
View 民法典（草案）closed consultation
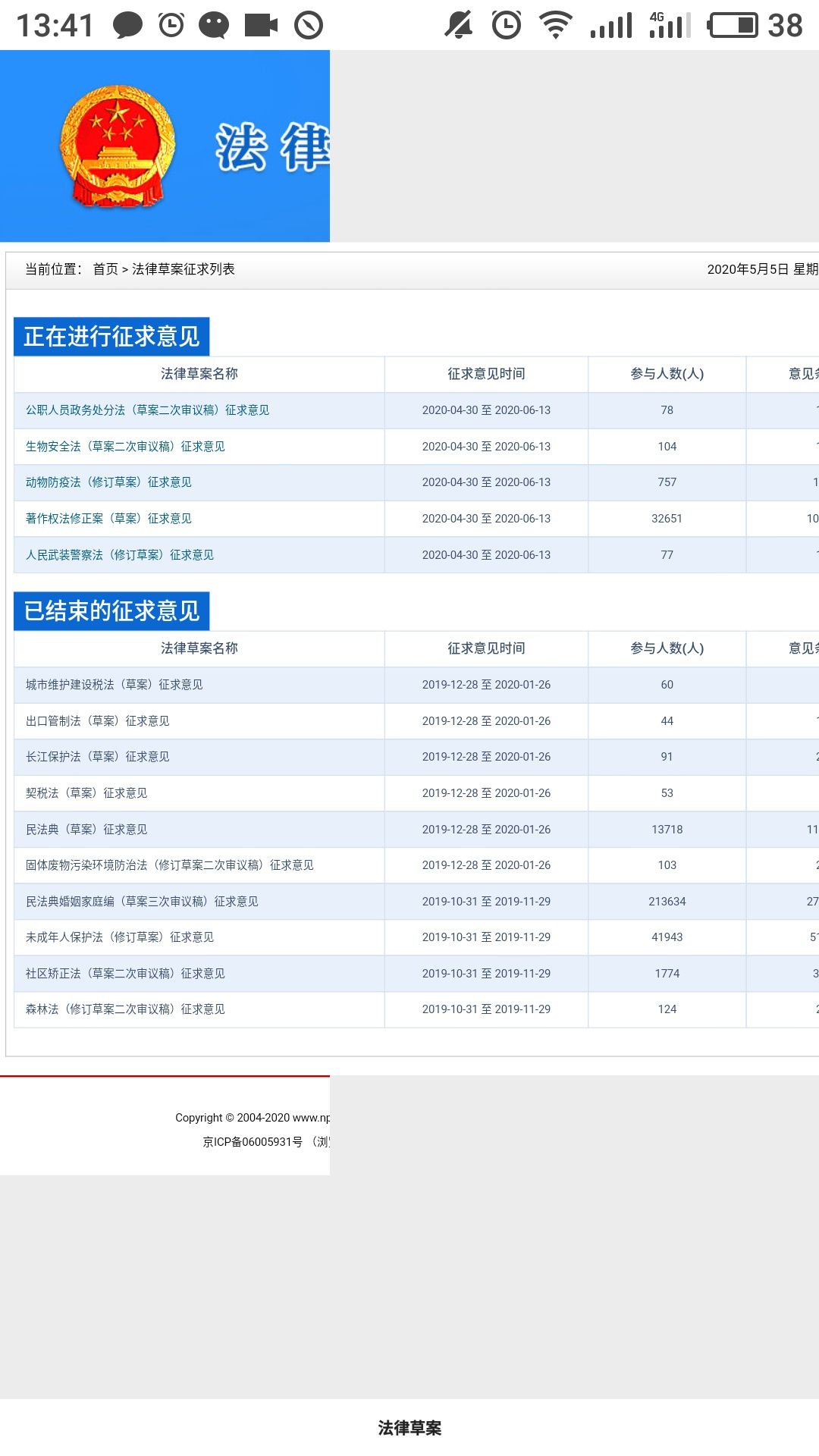tap(86, 830)
